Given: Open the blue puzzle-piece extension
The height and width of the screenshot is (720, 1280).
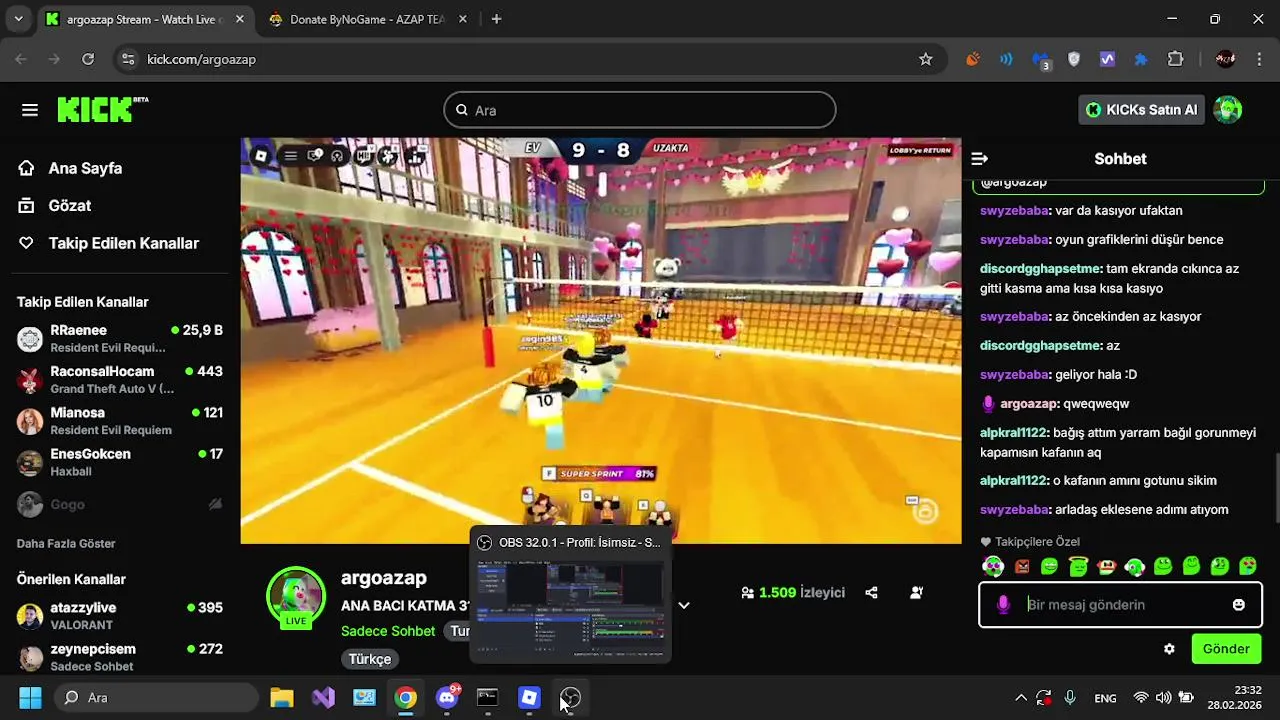Looking at the screenshot, I should click(1141, 59).
